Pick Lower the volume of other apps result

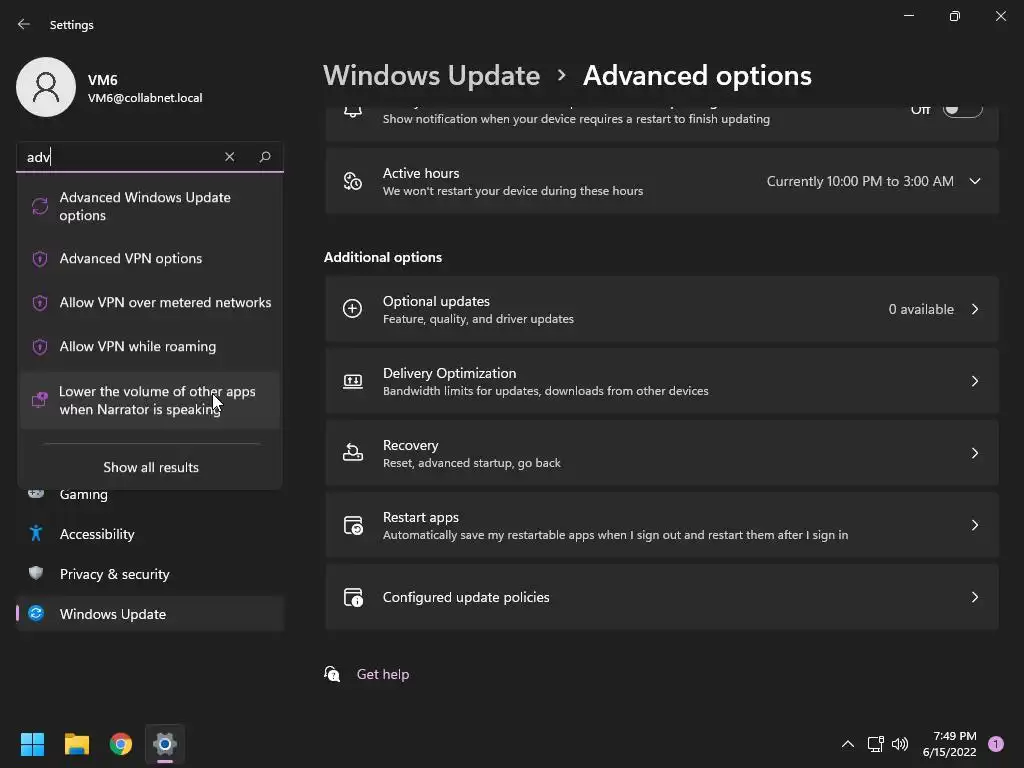pyautogui.click(x=150, y=400)
